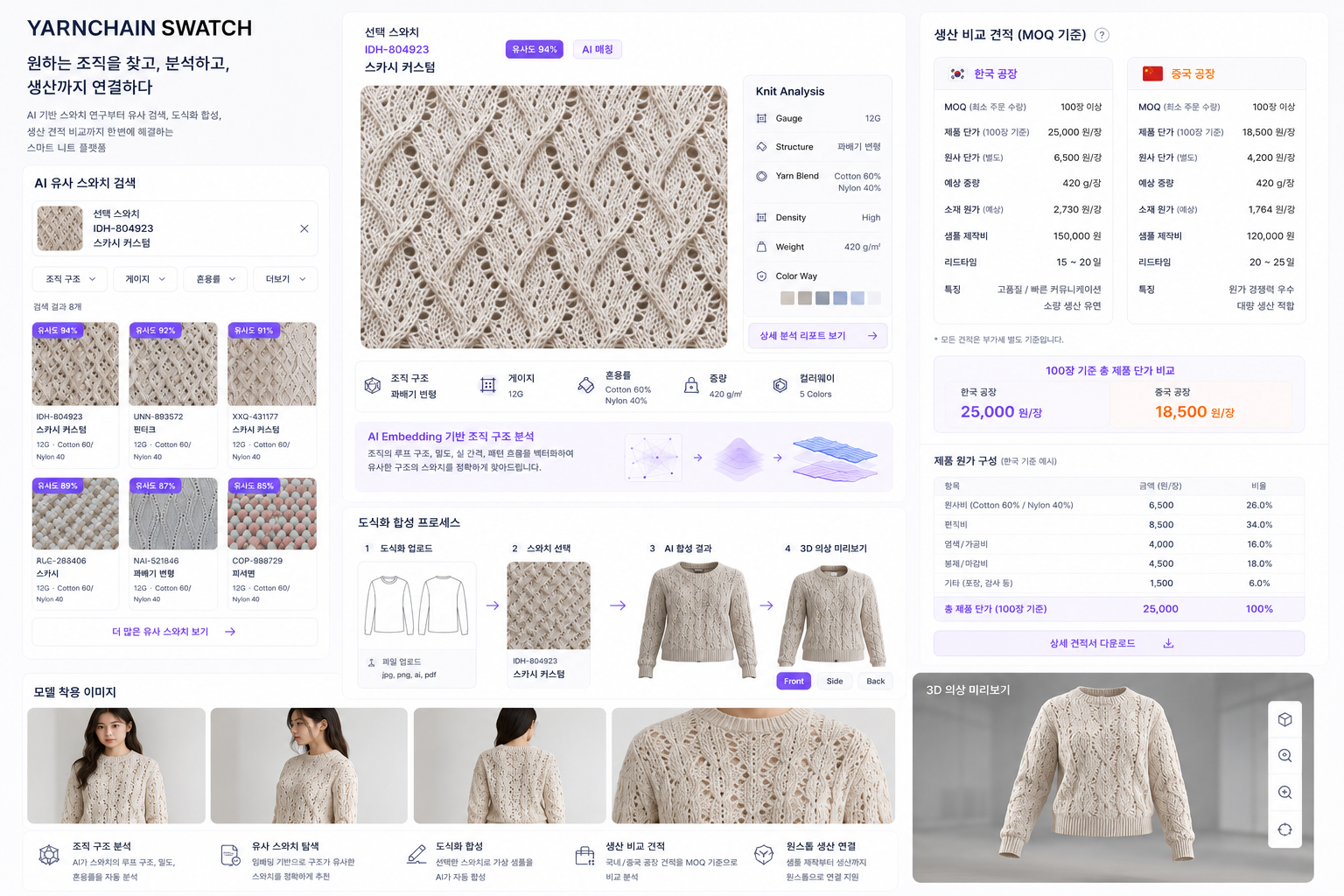This screenshot has width=1344, height=896.
Task: Toggle the AI 매칭 badge
Action: (x=598, y=49)
